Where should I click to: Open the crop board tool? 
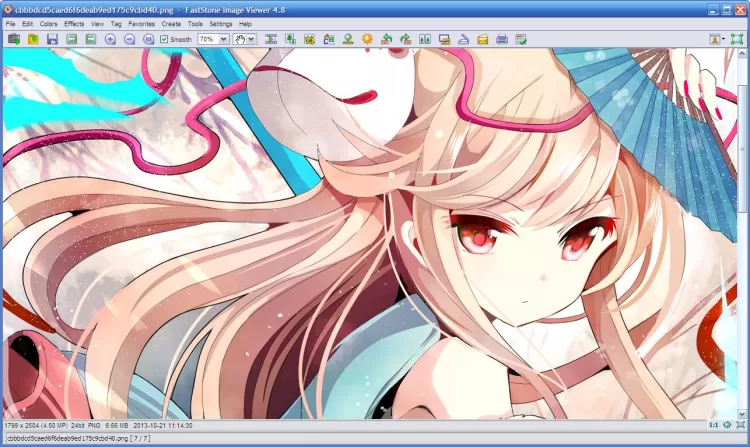(309, 39)
